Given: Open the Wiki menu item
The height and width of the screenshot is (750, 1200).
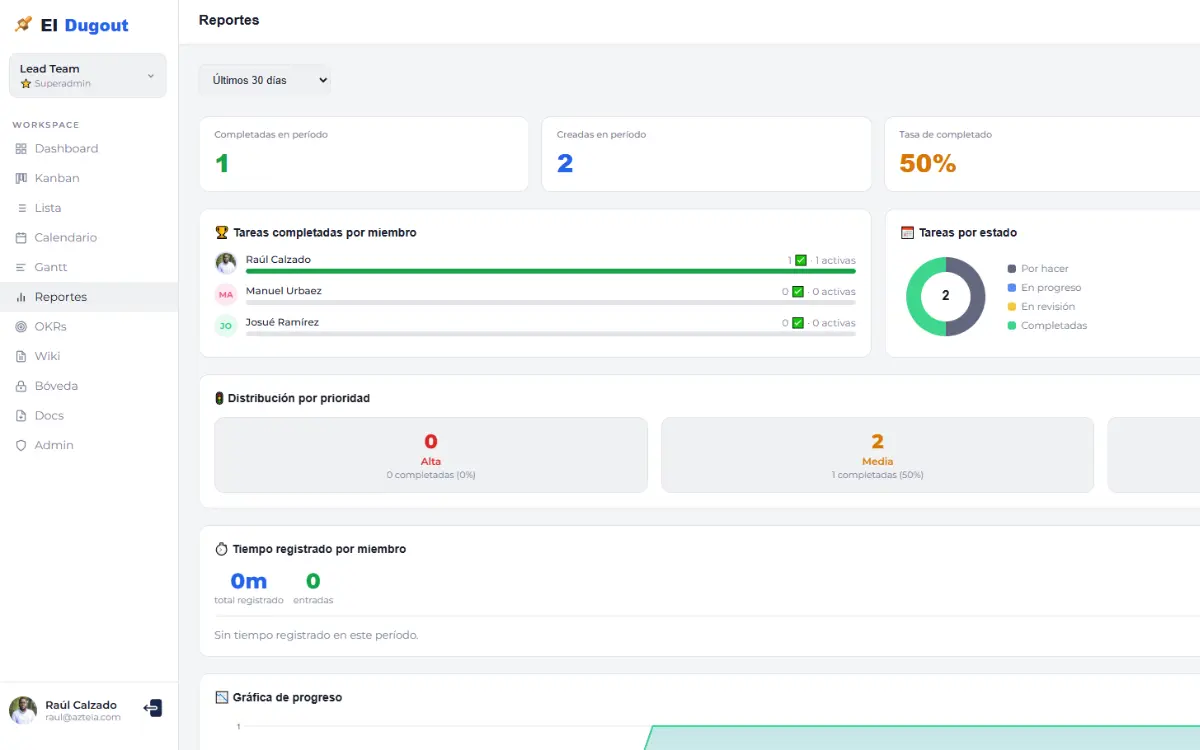Looking at the screenshot, I should [x=47, y=356].
